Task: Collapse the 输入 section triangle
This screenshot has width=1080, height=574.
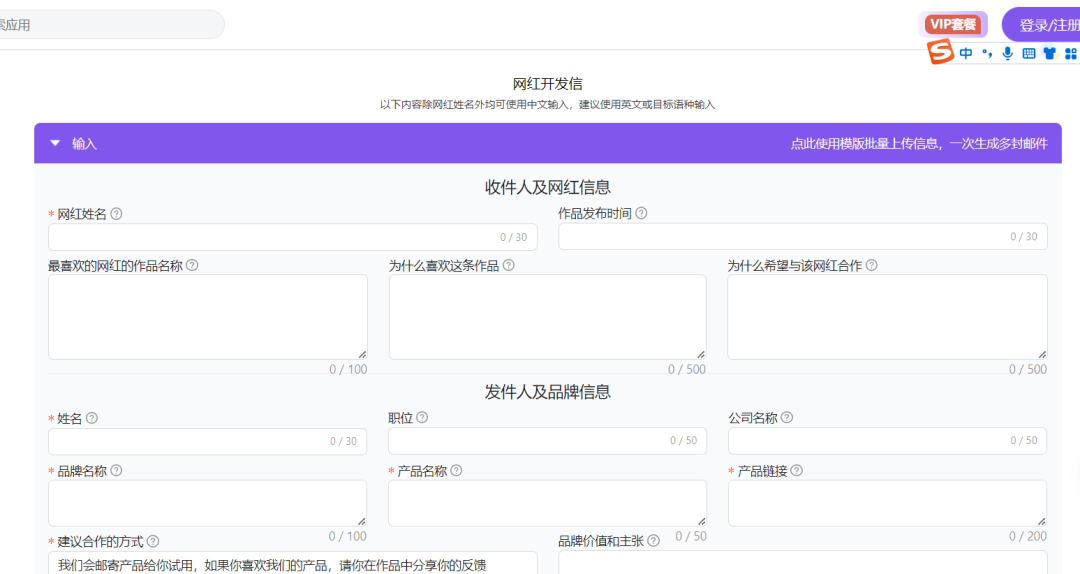Action: 55,143
